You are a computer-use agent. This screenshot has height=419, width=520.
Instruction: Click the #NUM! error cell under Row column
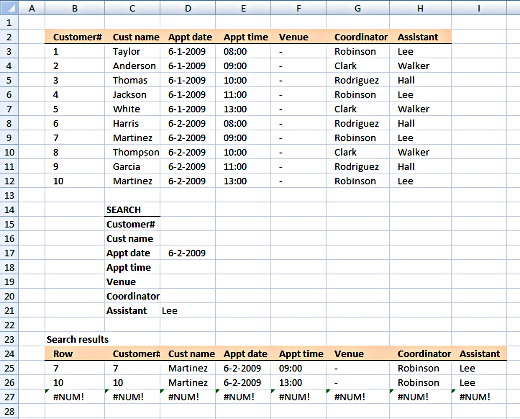coord(75,397)
